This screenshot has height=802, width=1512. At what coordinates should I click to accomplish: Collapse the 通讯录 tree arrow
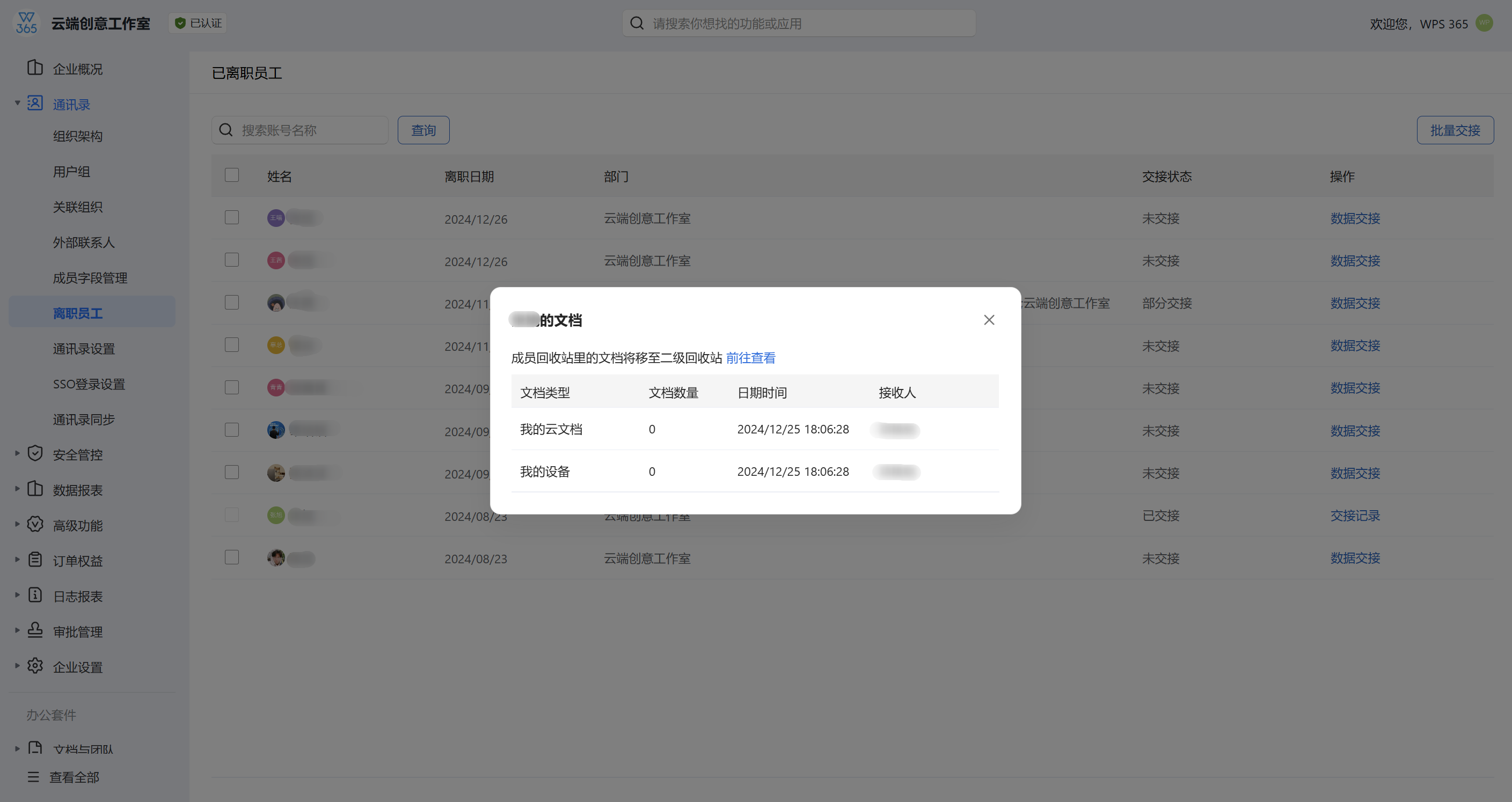coord(17,103)
